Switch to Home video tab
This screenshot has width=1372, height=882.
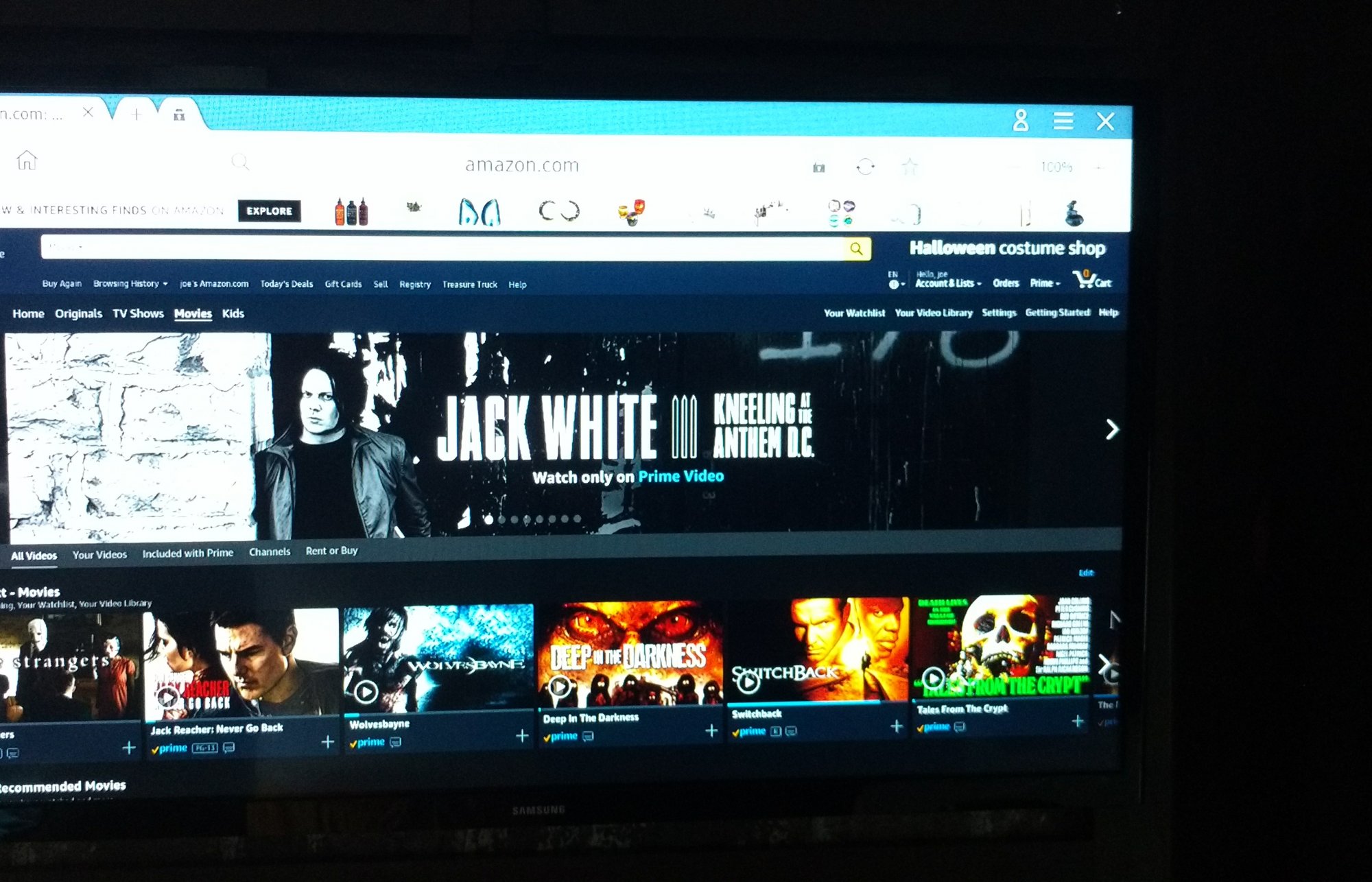(28, 313)
